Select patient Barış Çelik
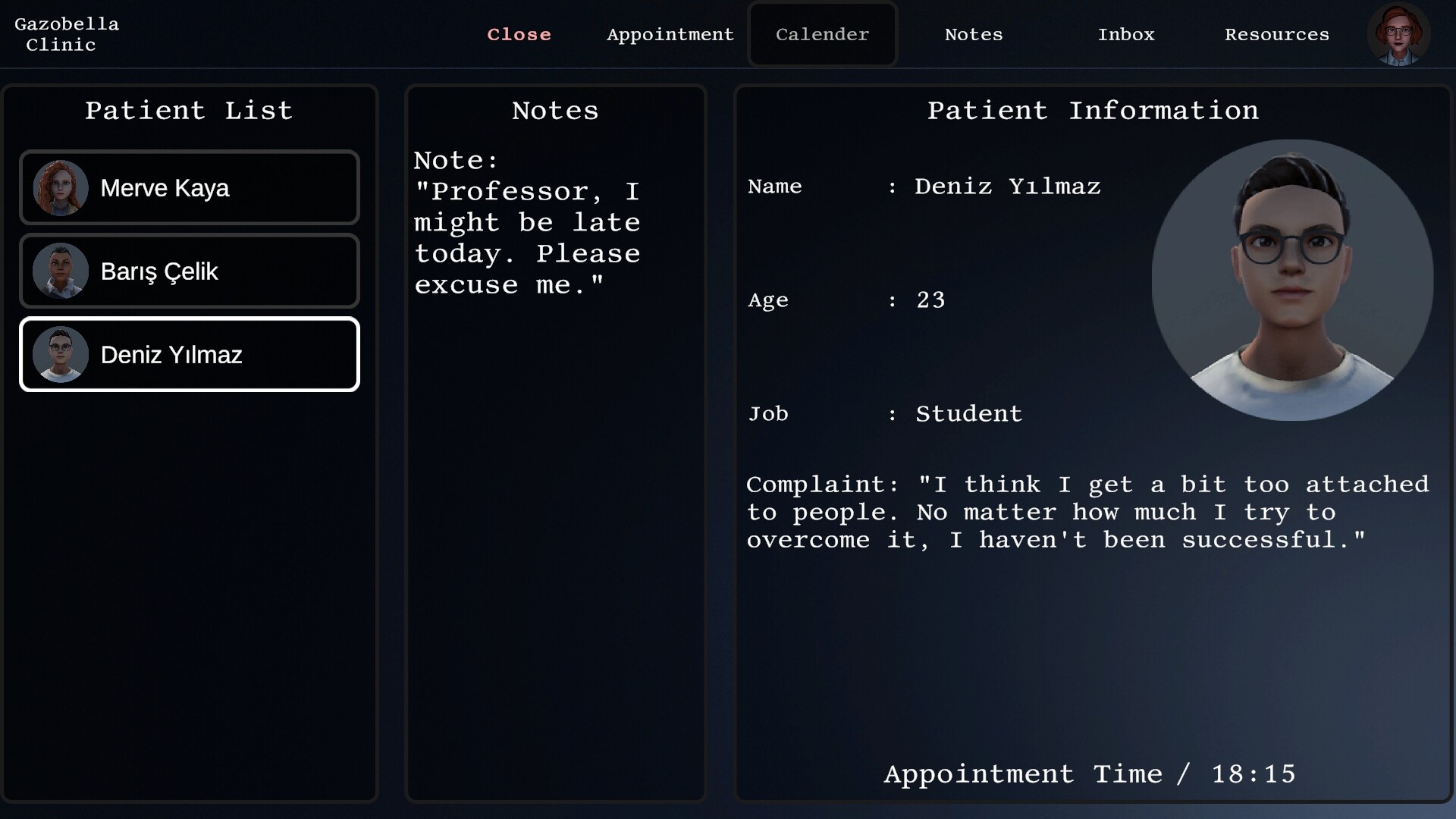The image size is (1456, 819). pos(190,271)
